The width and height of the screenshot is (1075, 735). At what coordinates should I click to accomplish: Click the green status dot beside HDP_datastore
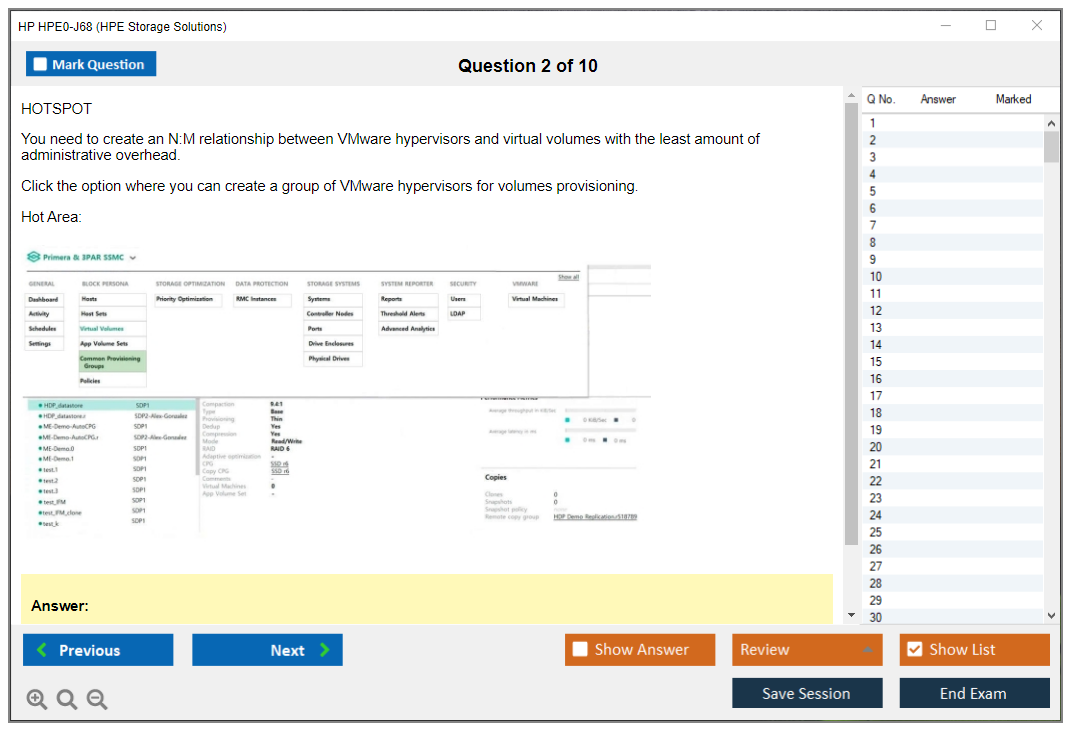(x=40, y=405)
